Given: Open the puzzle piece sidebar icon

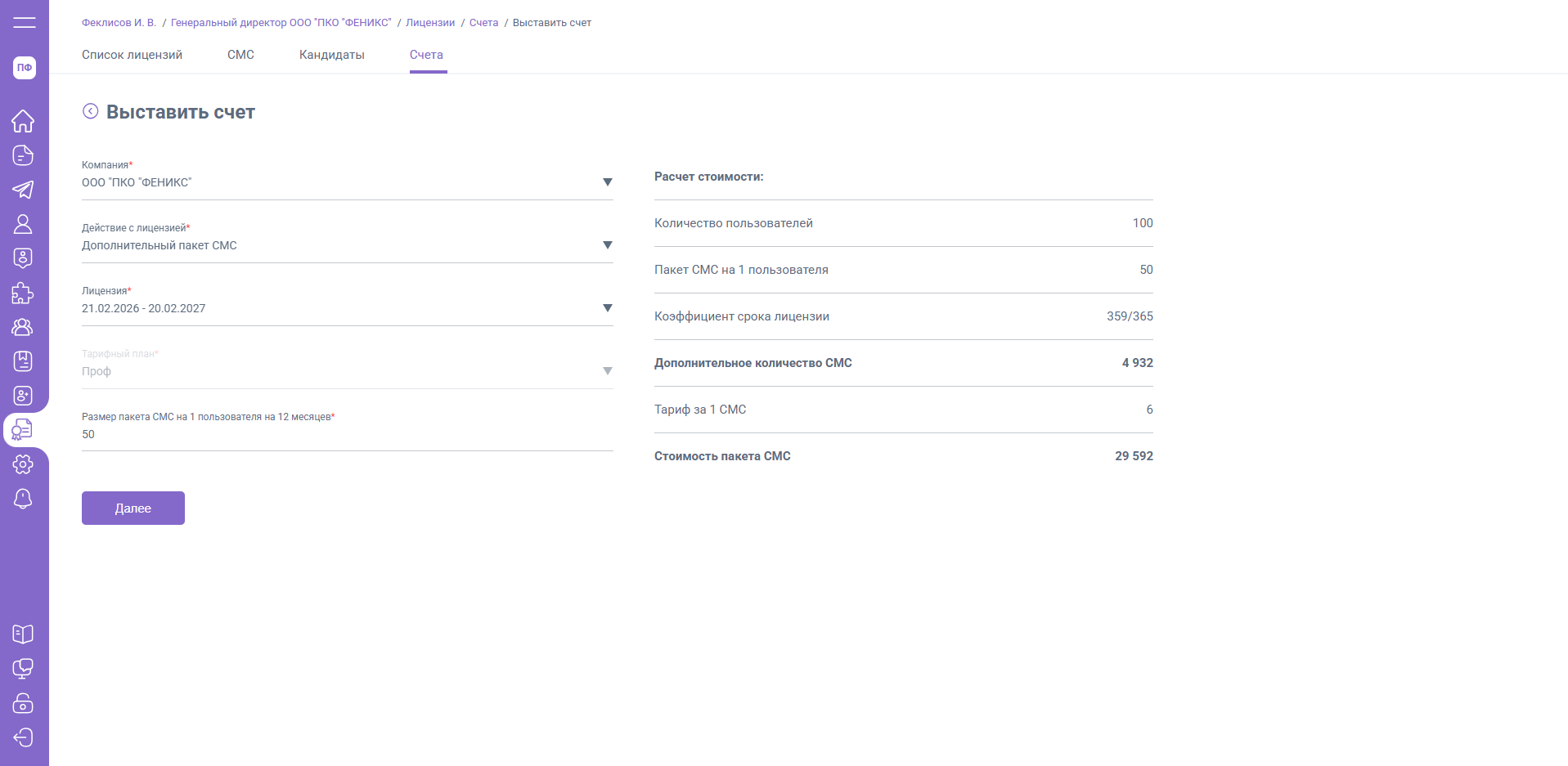Looking at the screenshot, I should (x=23, y=293).
